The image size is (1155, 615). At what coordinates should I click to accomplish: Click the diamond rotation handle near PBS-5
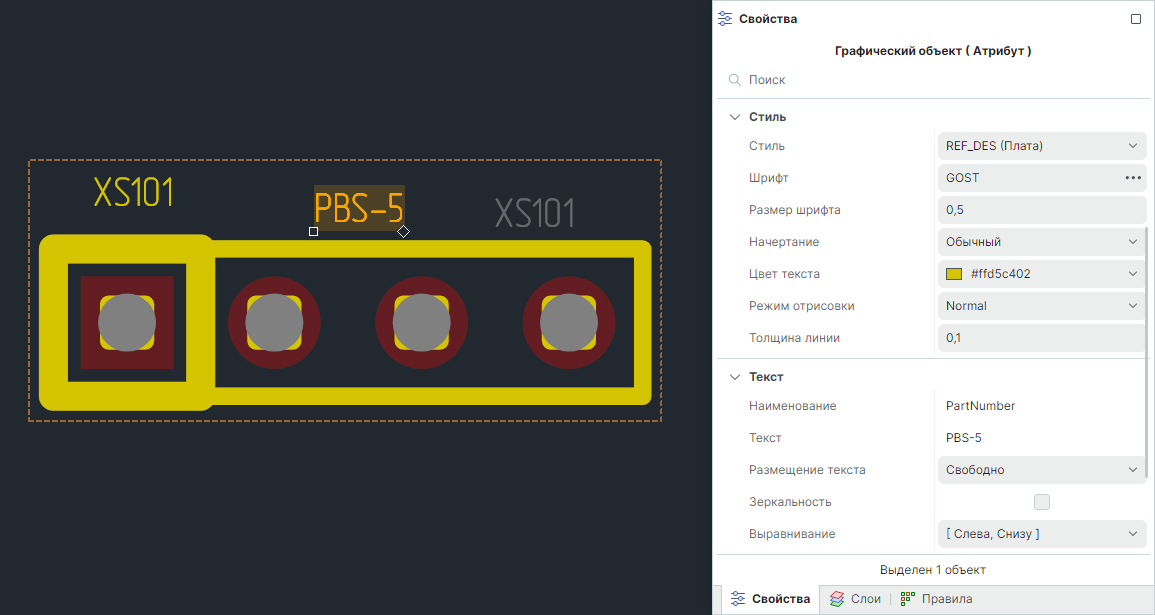point(404,231)
